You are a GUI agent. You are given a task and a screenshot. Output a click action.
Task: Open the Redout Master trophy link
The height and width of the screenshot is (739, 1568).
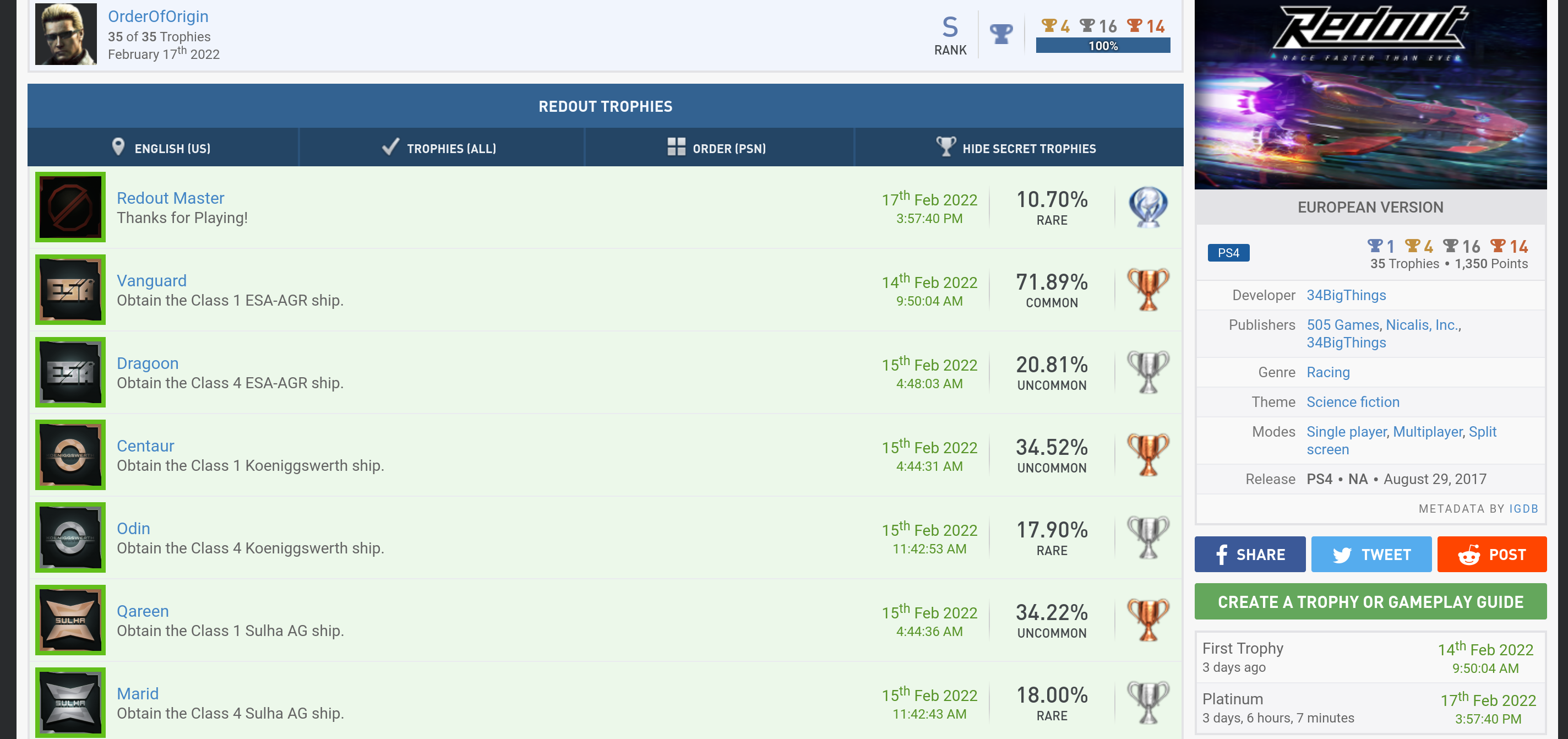[x=171, y=198]
